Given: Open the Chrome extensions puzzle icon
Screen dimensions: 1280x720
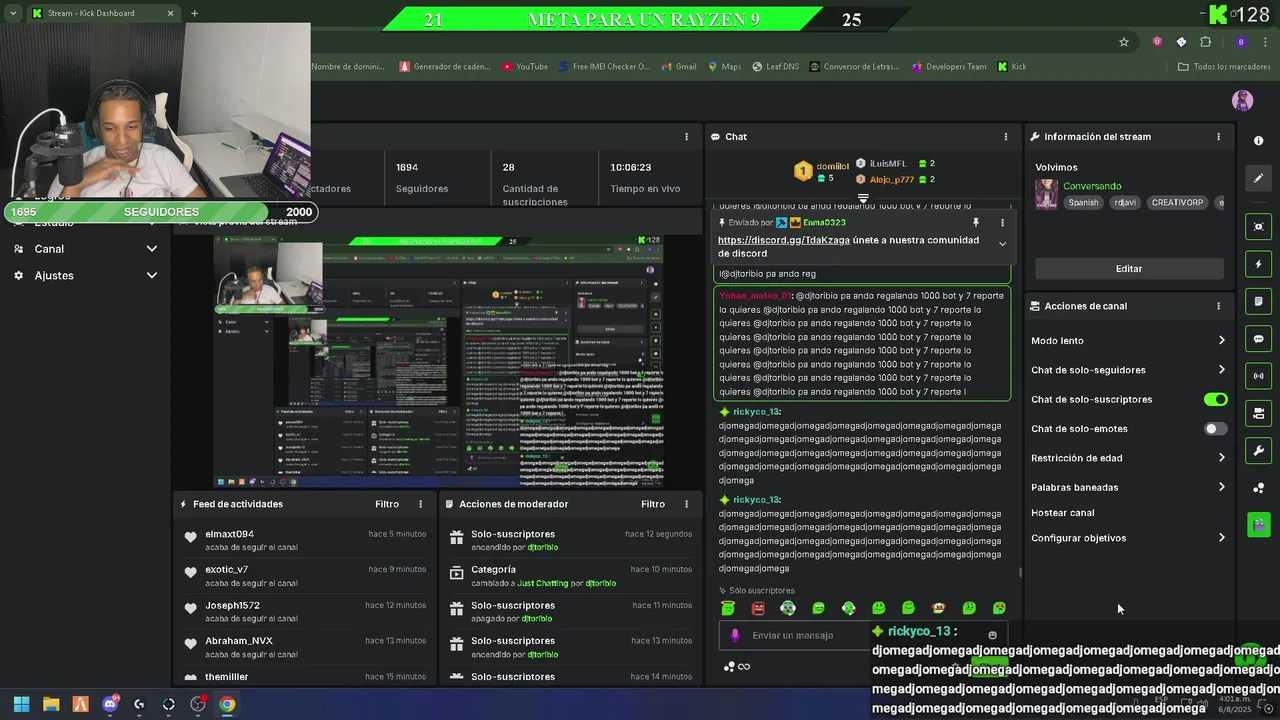Looking at the screenshot, I should click(x=1205, y=42).
